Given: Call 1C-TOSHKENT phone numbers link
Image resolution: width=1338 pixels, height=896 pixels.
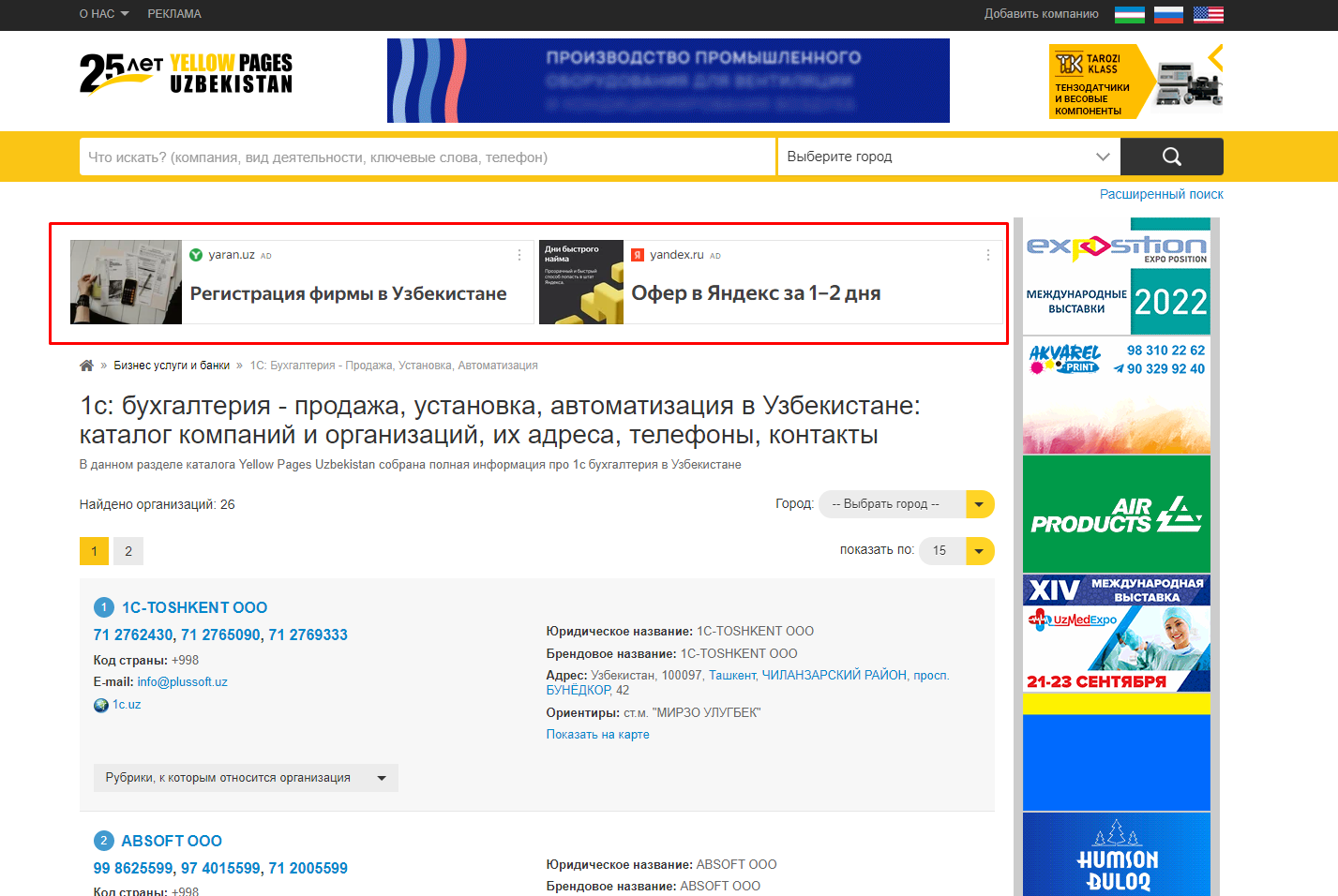Looking at the screenshot, I should coord(220,635).
